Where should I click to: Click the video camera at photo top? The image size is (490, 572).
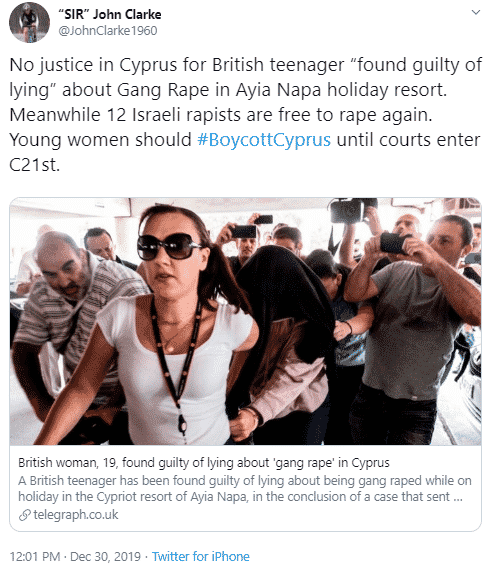(351, 210)
